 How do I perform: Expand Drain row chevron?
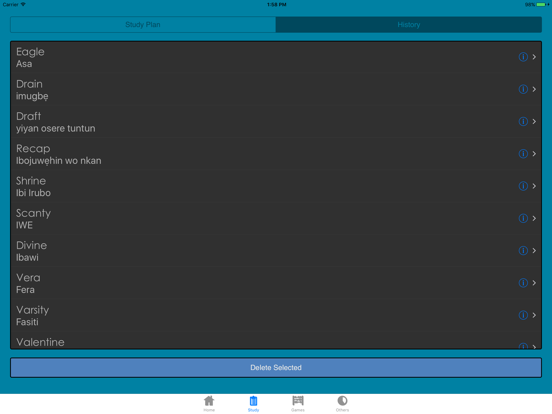pos(534,89)
